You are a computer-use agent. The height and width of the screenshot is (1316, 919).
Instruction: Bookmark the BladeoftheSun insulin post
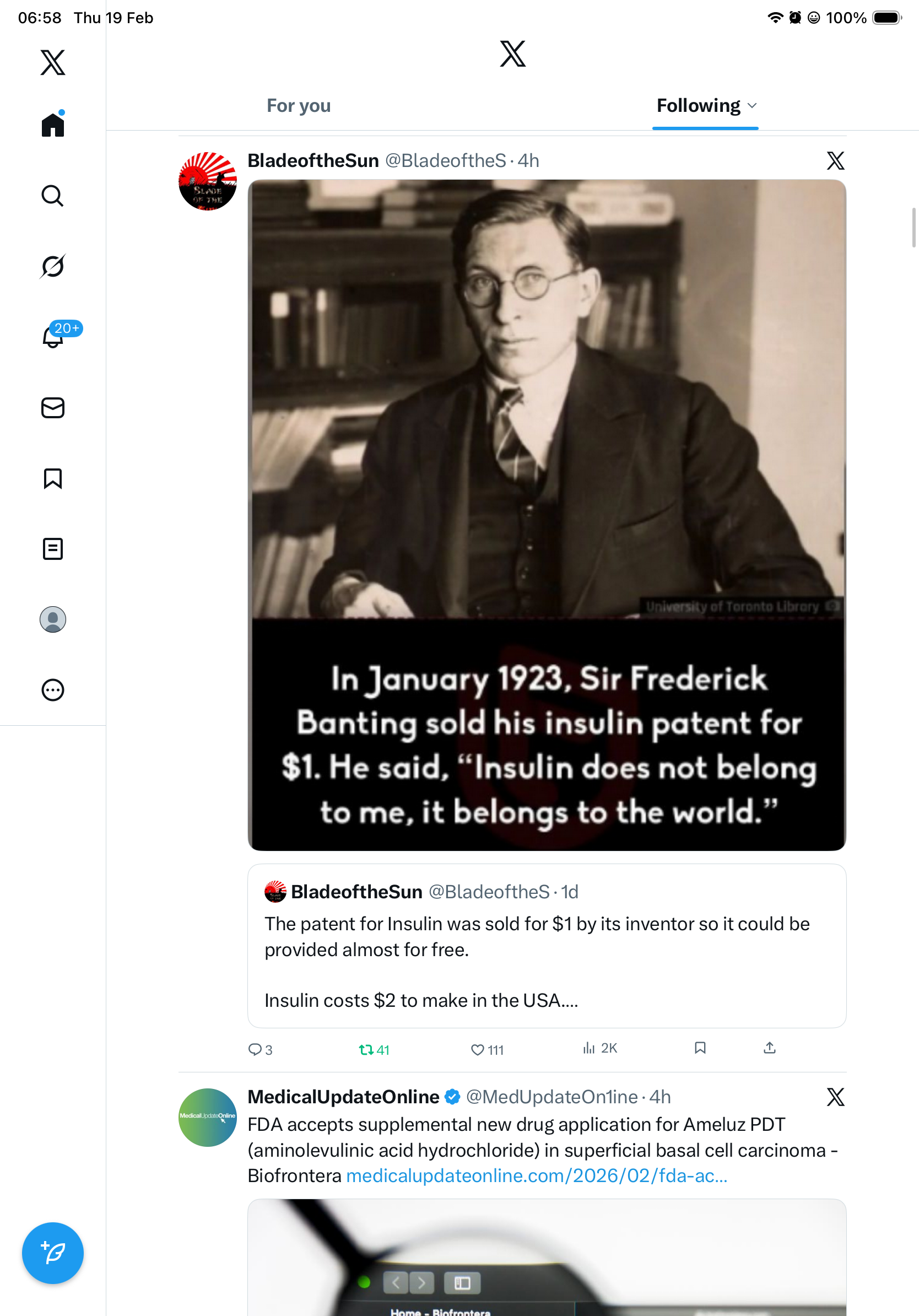(x=700, y=1048)
